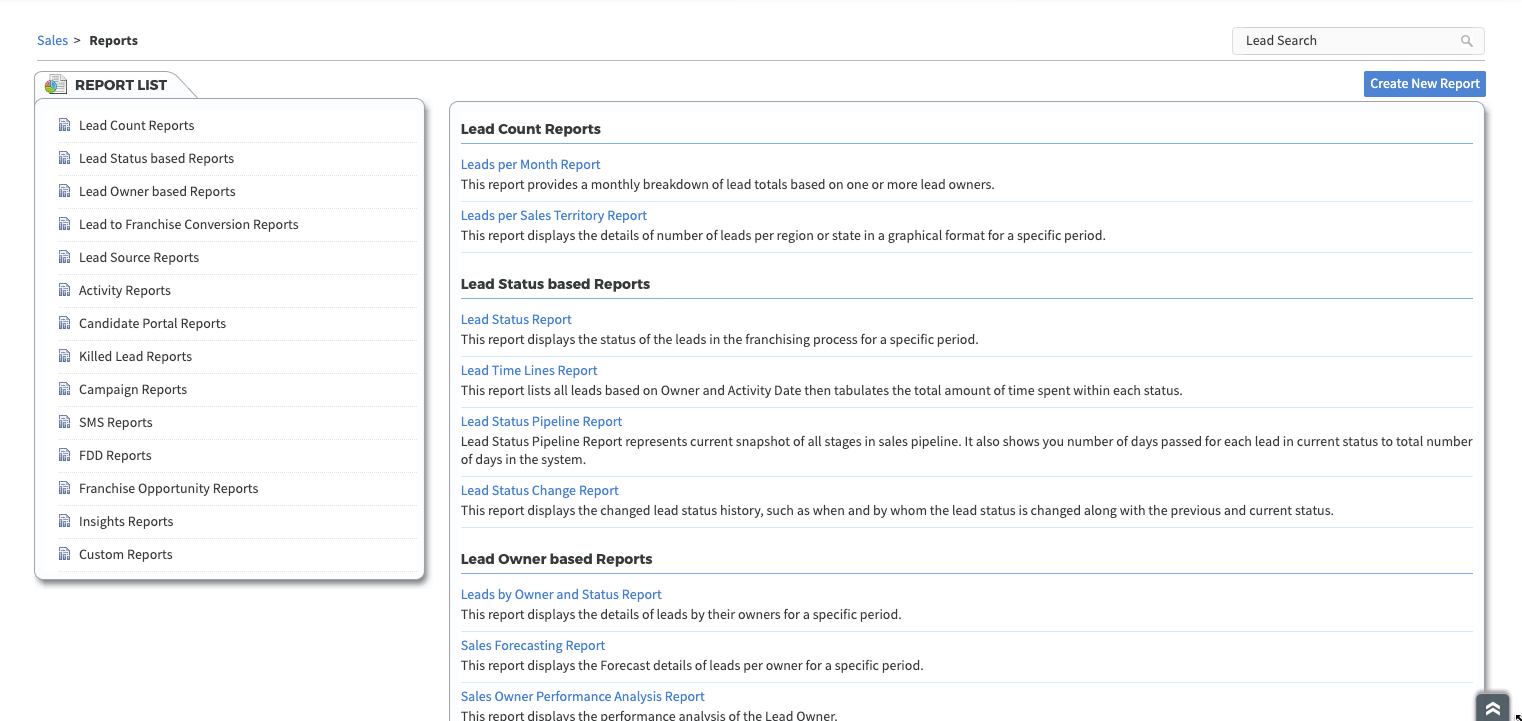This screenshot has height=721, width=1522.
Task: Select Lead Source Reports category
Action: pyautogui.click(x=139, y=257)
